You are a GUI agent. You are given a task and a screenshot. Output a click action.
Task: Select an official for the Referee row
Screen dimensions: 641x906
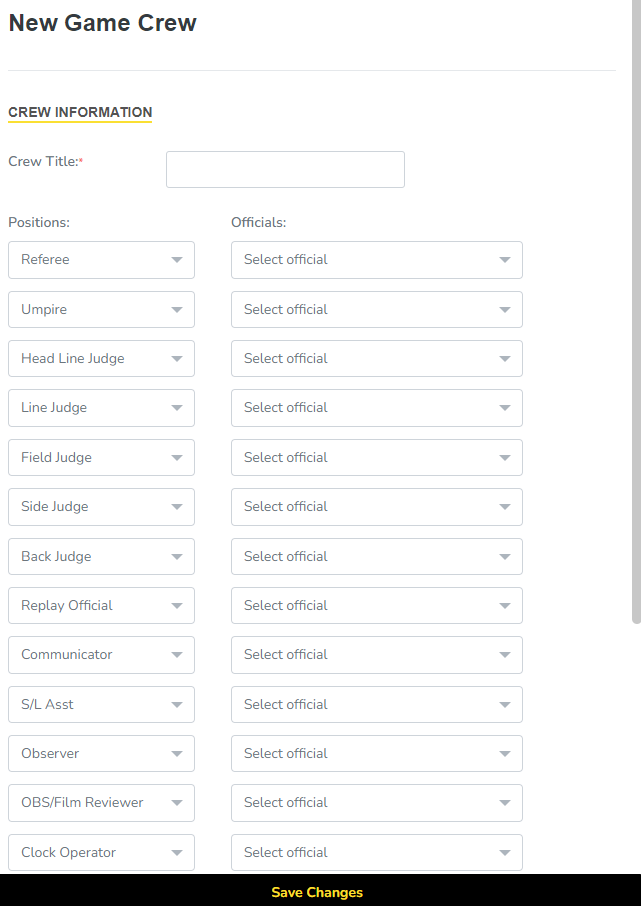click(x=376, y=260)
